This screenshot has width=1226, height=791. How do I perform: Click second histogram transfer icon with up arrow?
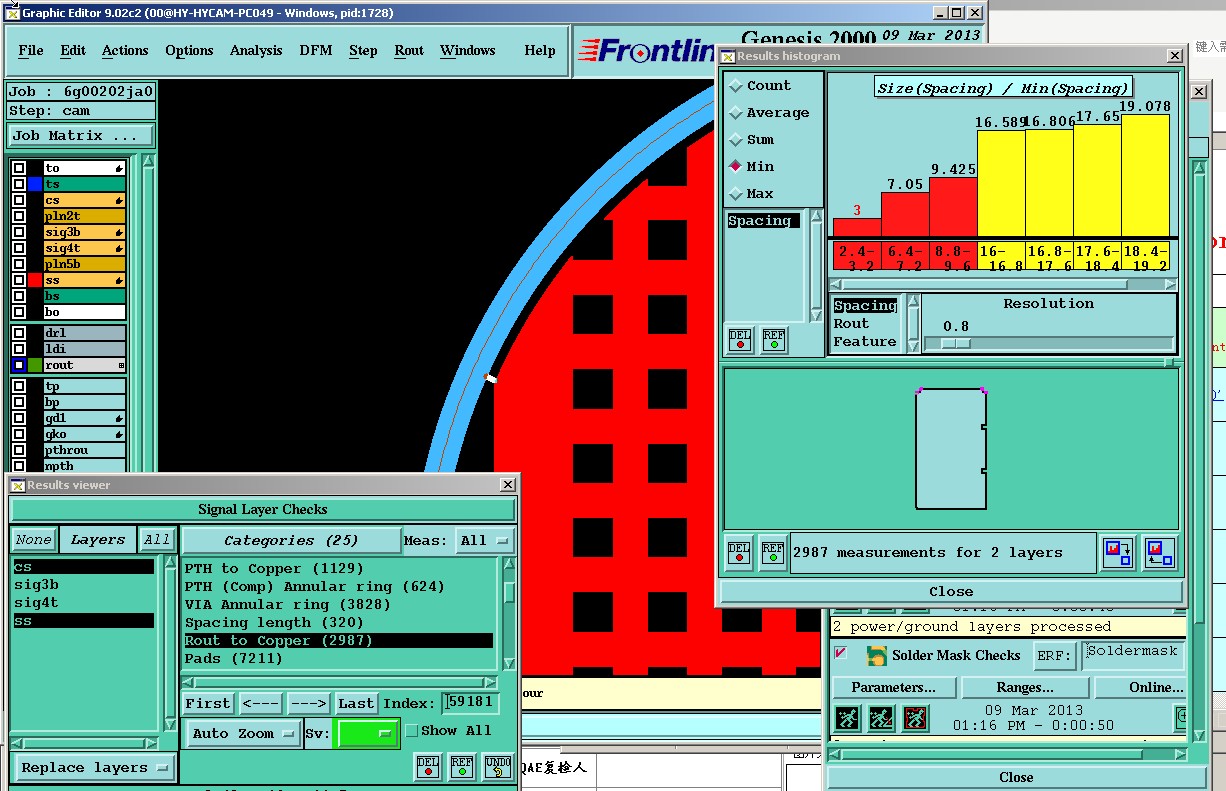(1160, 553)
